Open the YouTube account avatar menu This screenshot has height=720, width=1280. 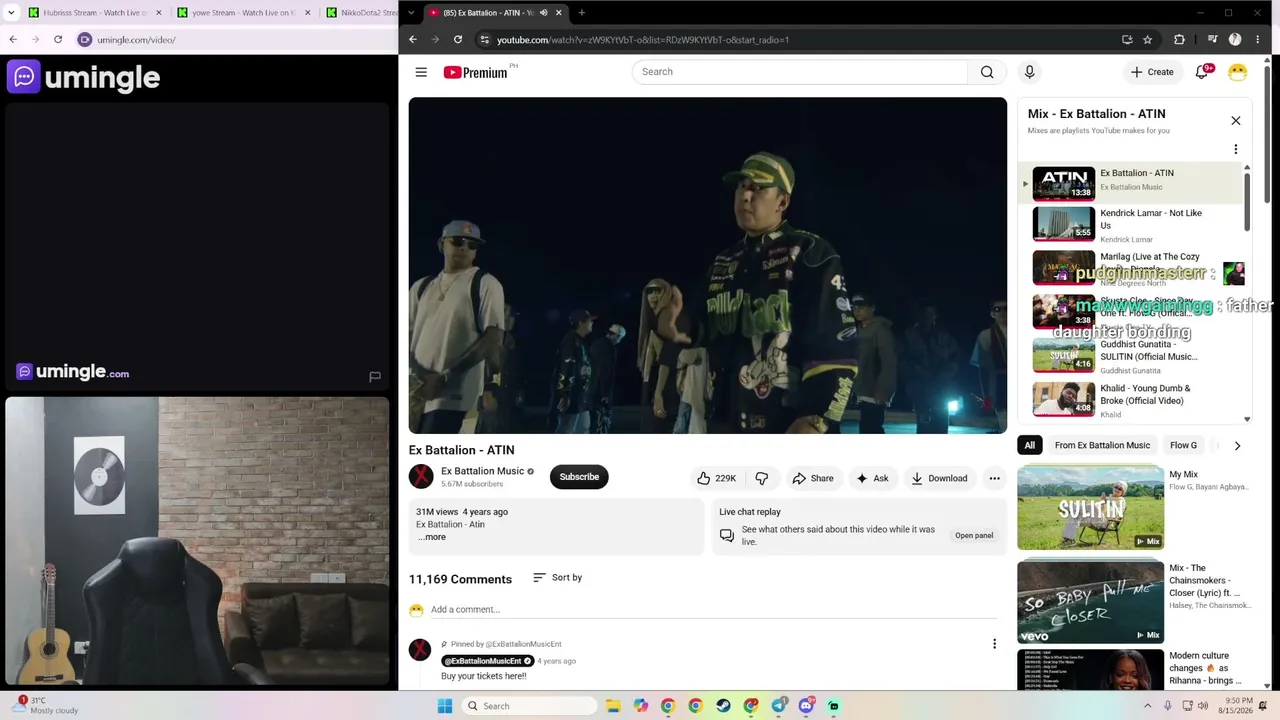pyautogui.click(x=1237, y=72)
